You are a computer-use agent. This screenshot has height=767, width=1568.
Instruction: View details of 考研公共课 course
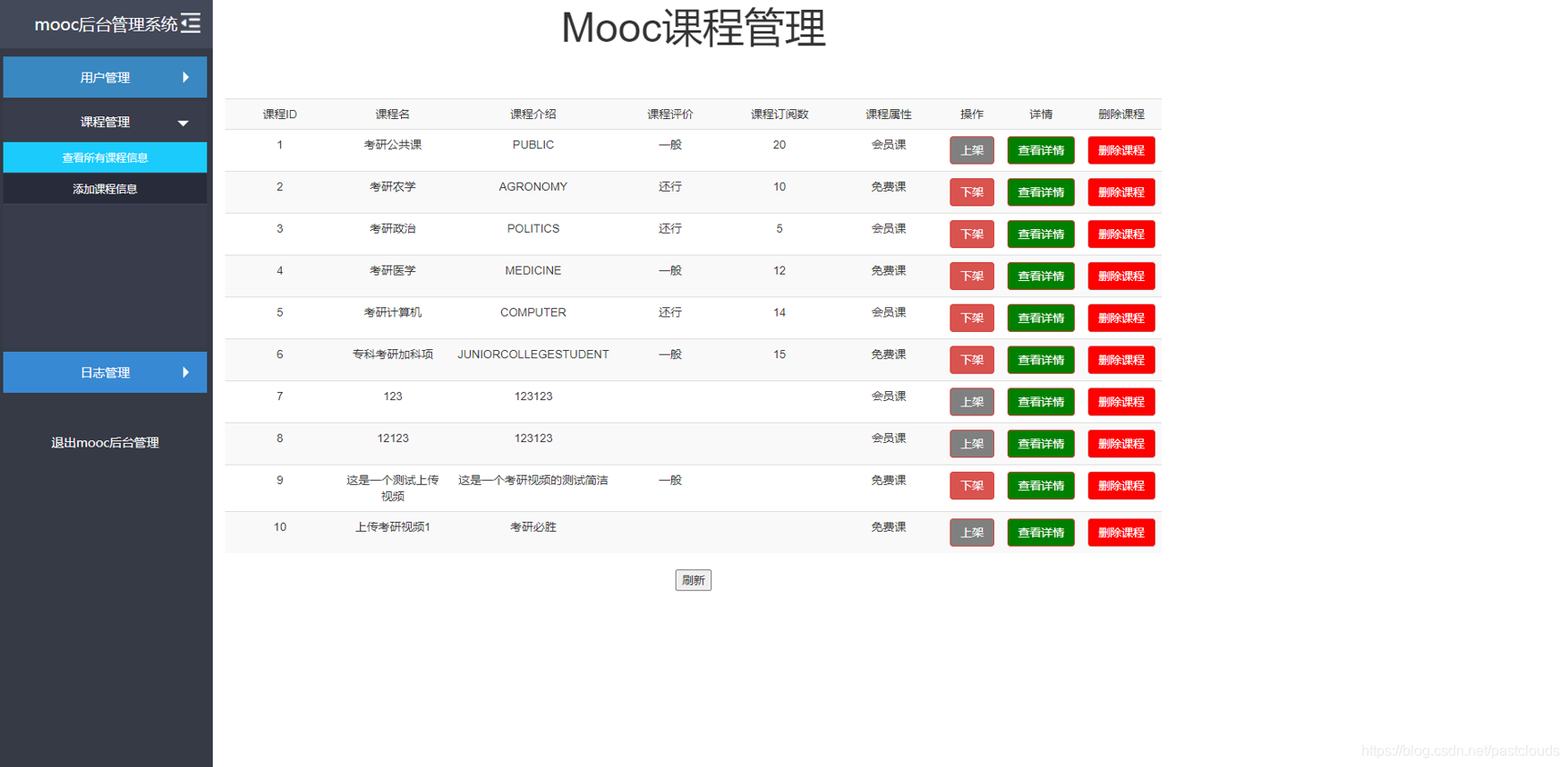point(1041,150)
